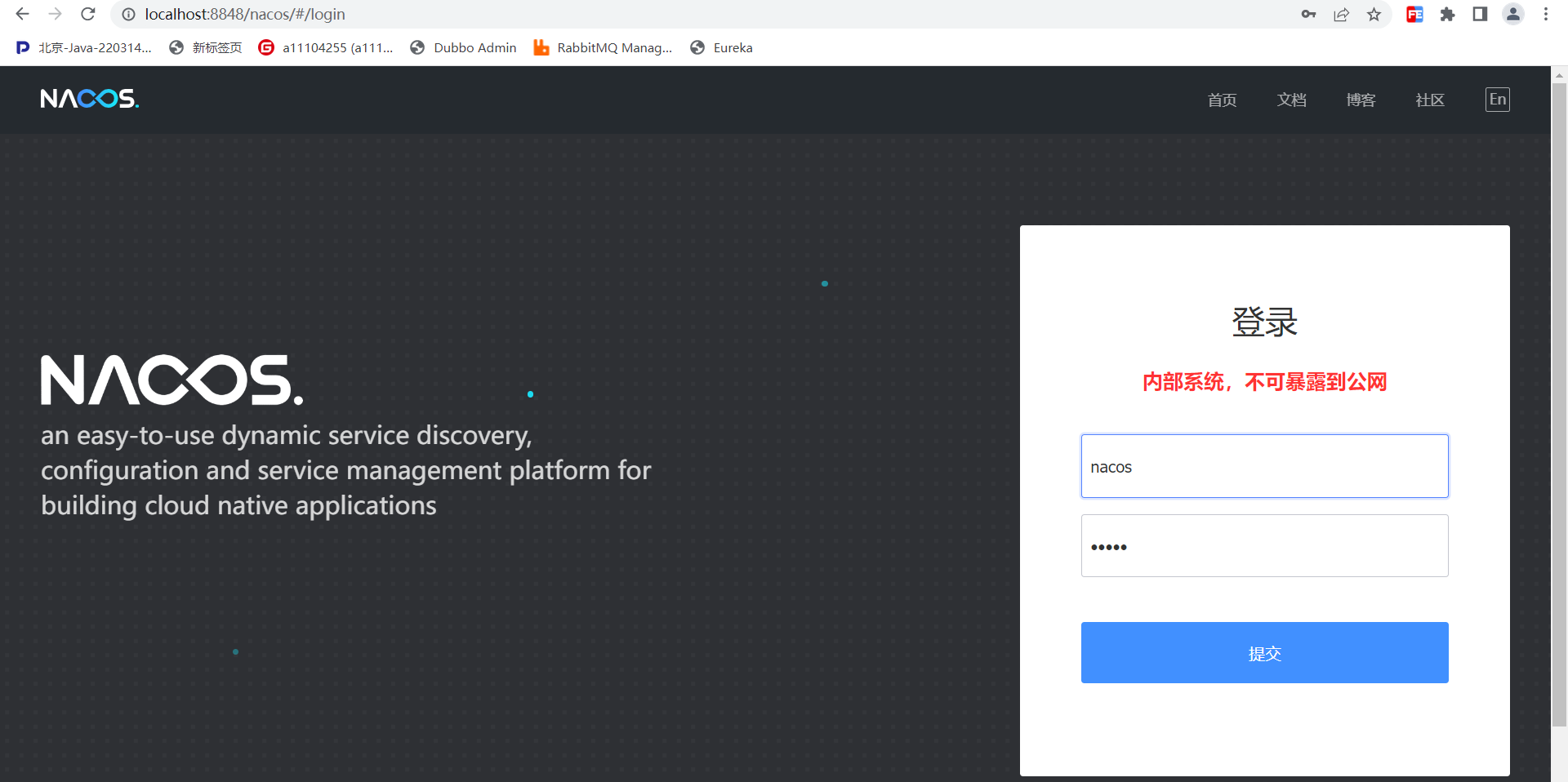Submit login with the 提交 button
The width and height of the screenshot is (1568, 782).
[1264, 653]
